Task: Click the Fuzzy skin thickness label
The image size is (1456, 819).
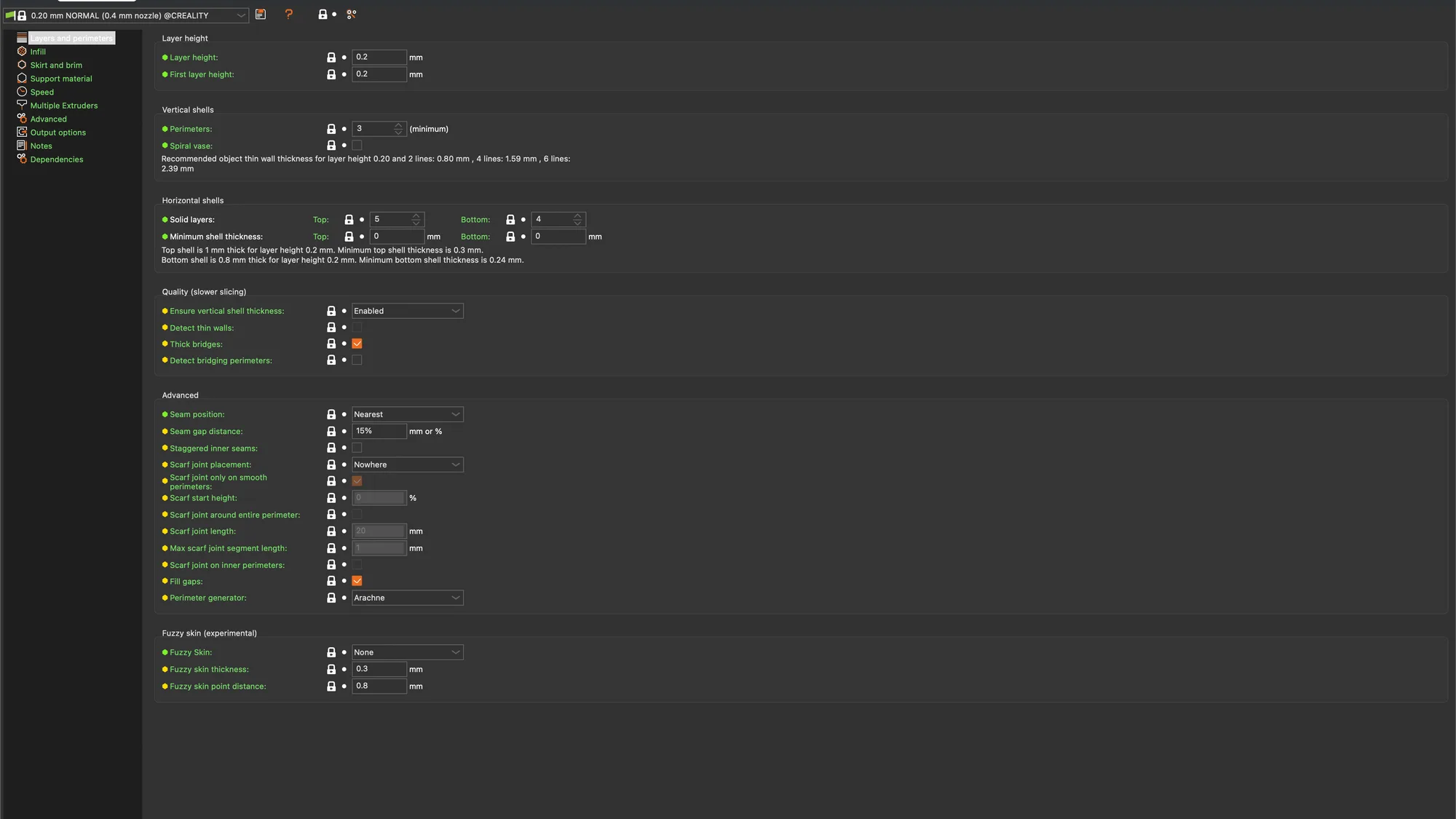Action: tap(209, 670)
